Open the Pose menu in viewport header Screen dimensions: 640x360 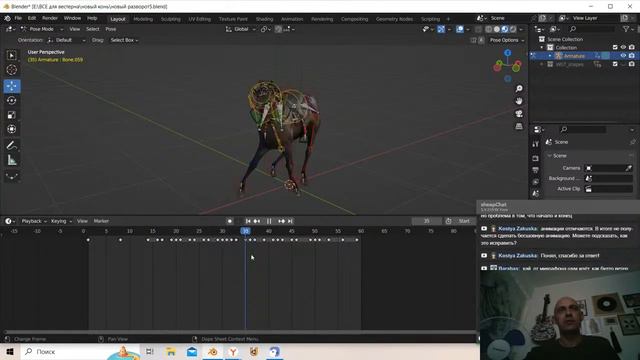point(111,29)
